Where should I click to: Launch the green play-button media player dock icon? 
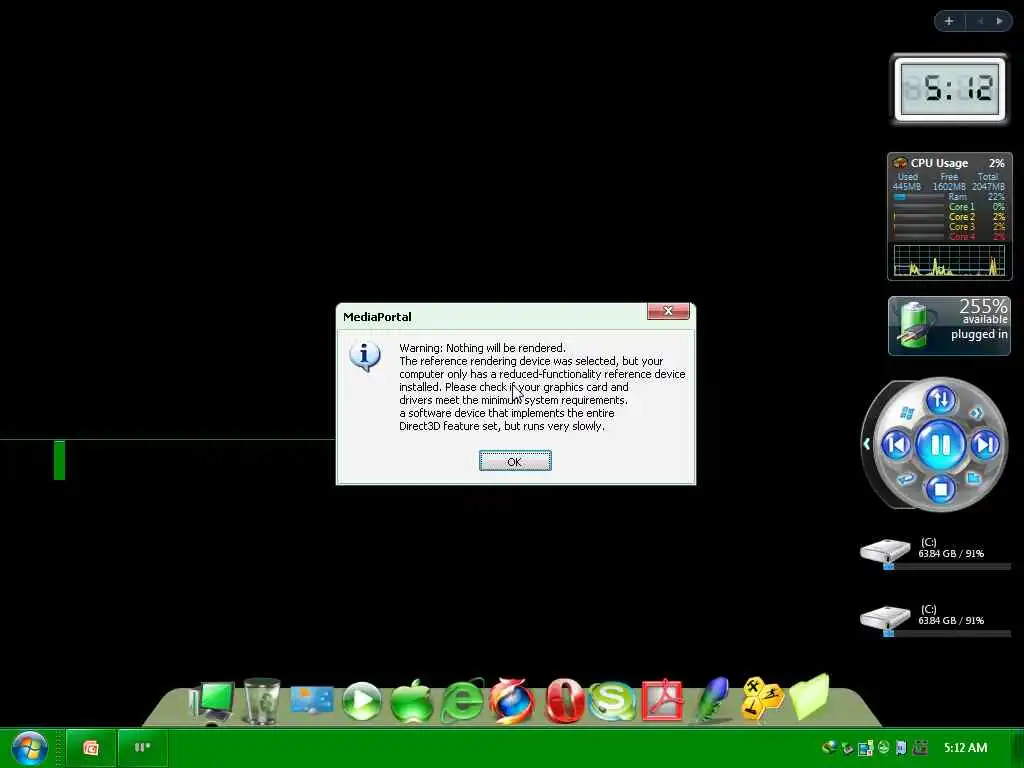click(361, 701)
